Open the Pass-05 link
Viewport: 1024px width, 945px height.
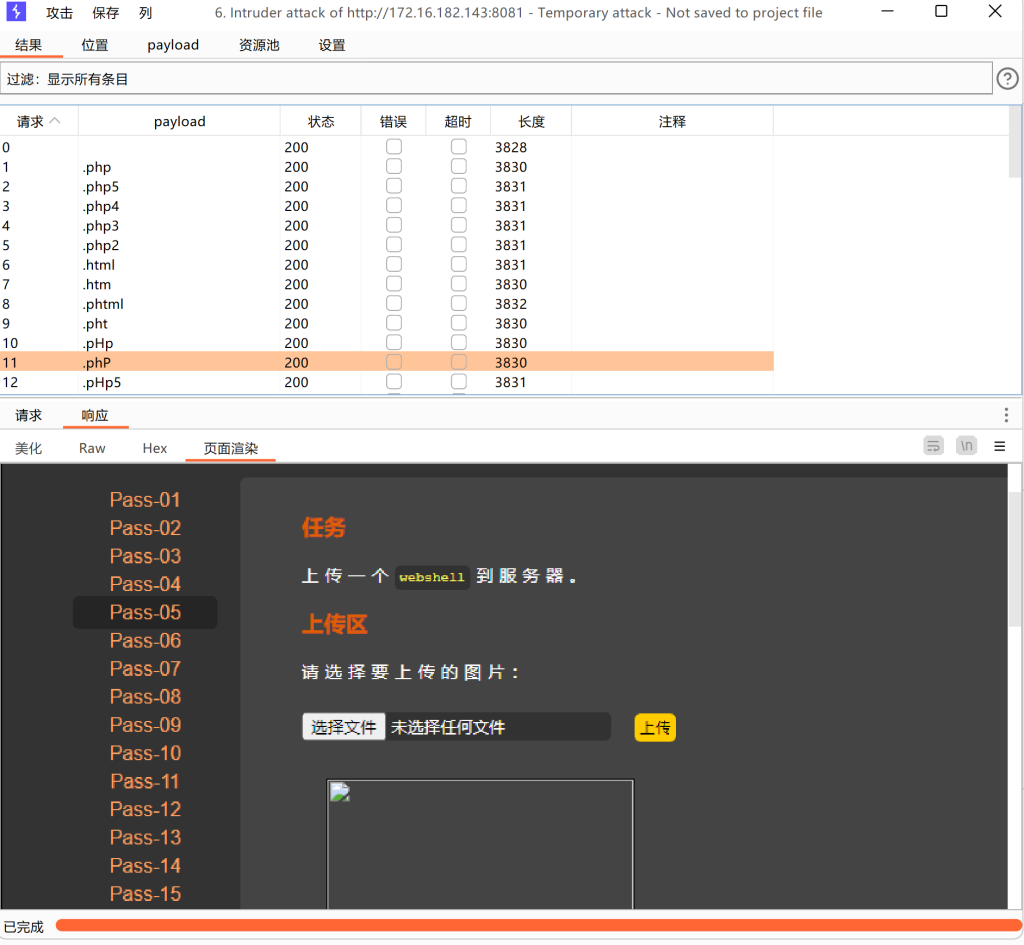point(145,612)
